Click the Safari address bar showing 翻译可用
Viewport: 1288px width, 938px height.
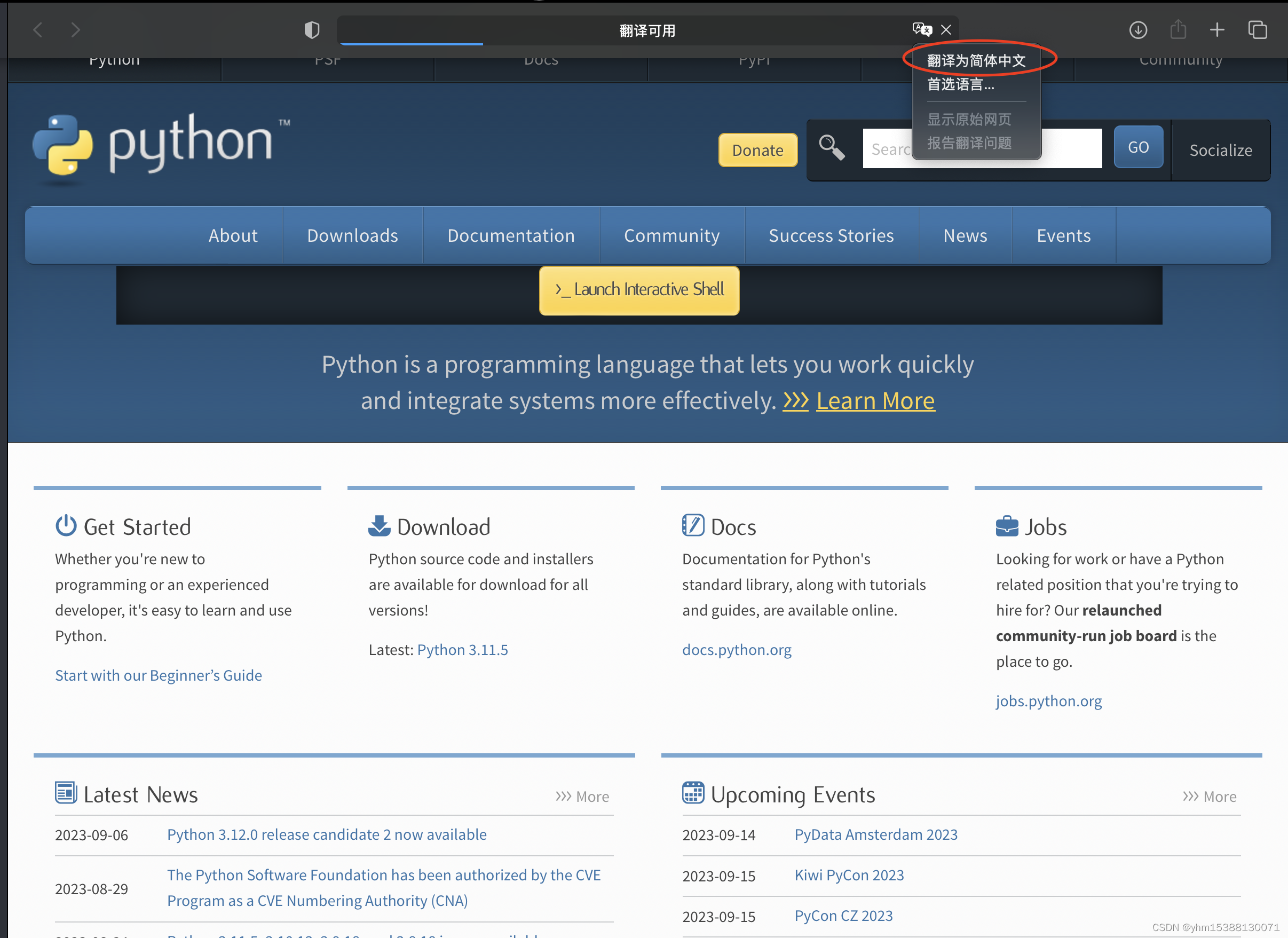click(x=647, y=29)
